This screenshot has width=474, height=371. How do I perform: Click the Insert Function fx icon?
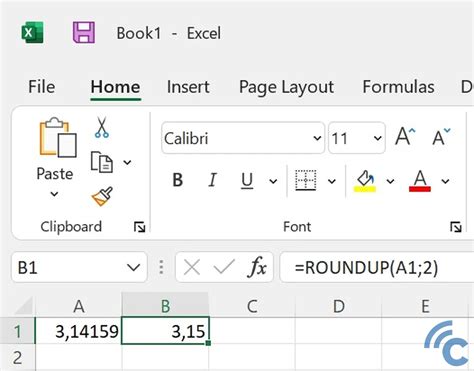(257, 267)
